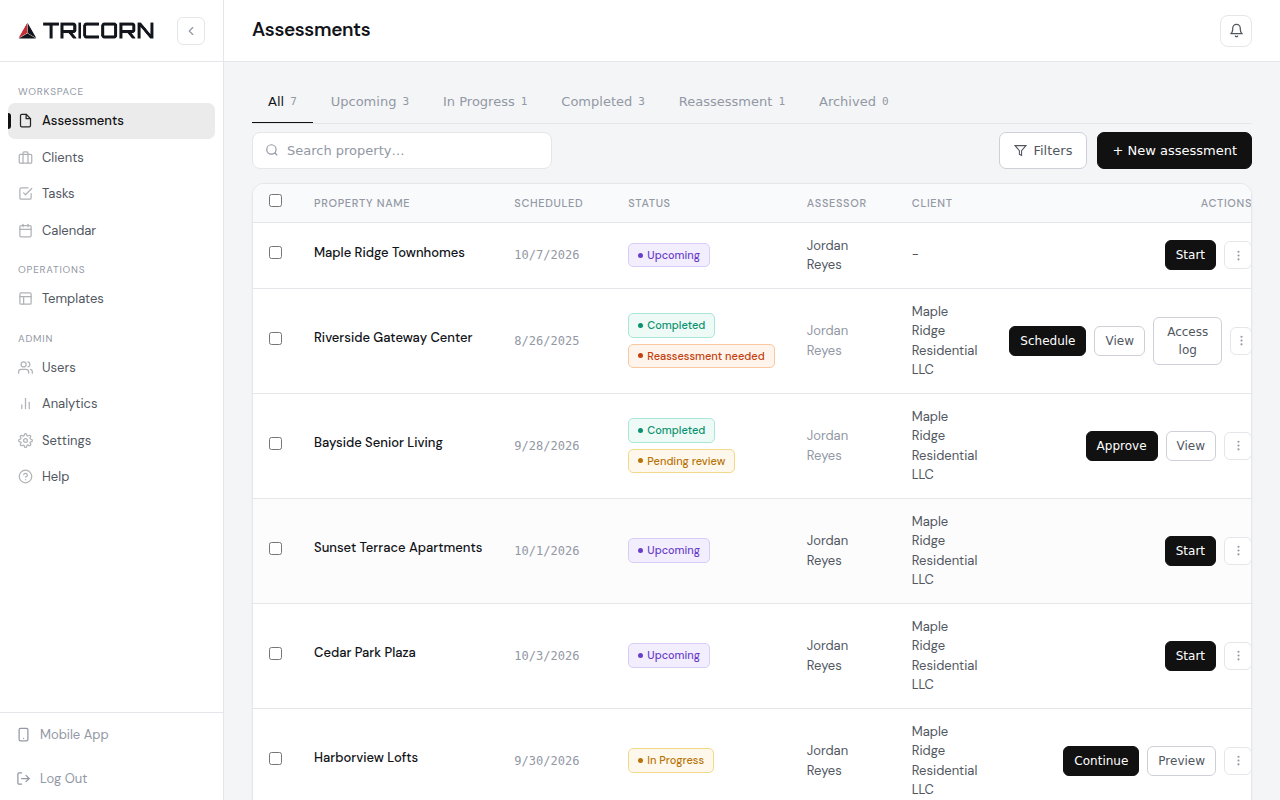Check the Bayside Senior Living row checkbox
Viewport: 1280px width, 800px height.
tap(276, 443)
